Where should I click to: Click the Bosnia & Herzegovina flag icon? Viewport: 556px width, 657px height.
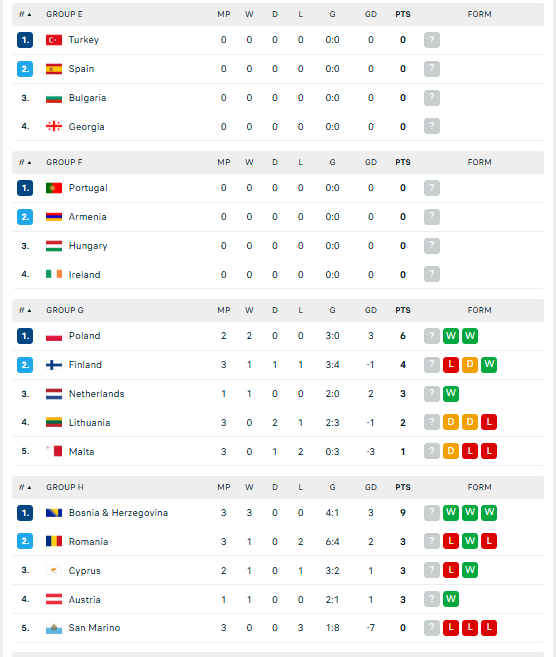tap(54, 512)
